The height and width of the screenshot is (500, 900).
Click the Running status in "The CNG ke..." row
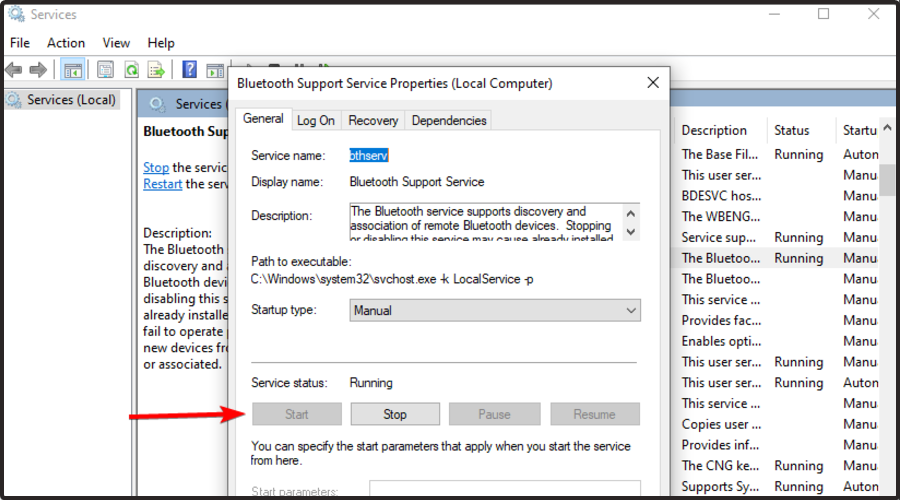[798, 466]
